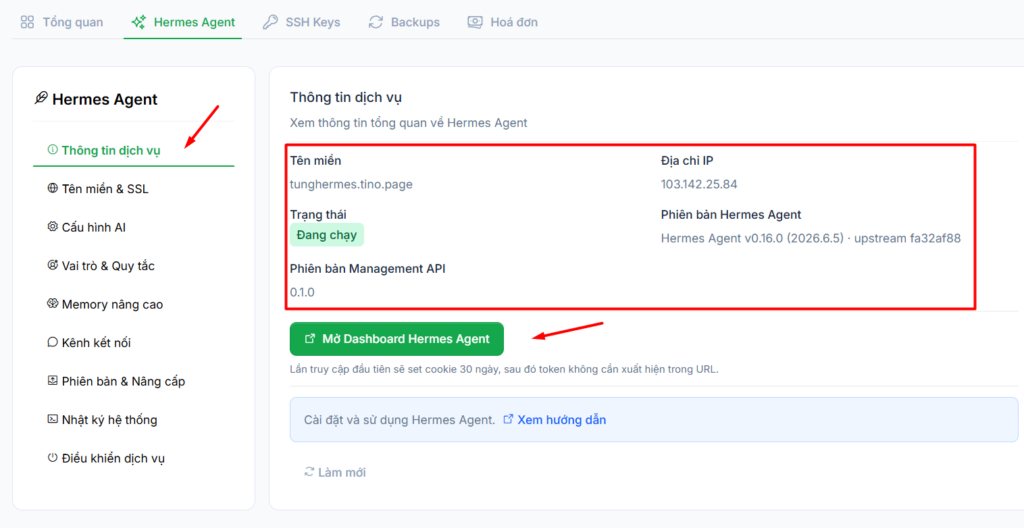Open Tên miền & SSL settings
The image size is (1024, 528).
tap(133, 189)
